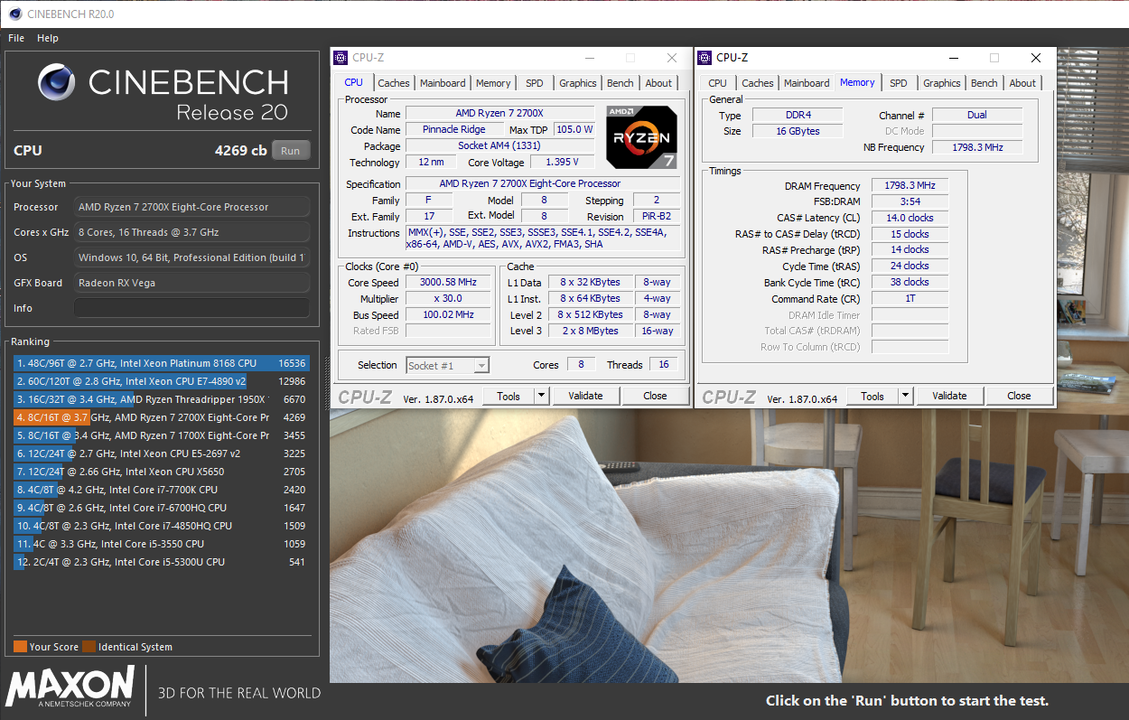Click the Cinebench app icon in title bar
Image resolution: width=1129 pixels, height=720 pixels.
point(14,14)
